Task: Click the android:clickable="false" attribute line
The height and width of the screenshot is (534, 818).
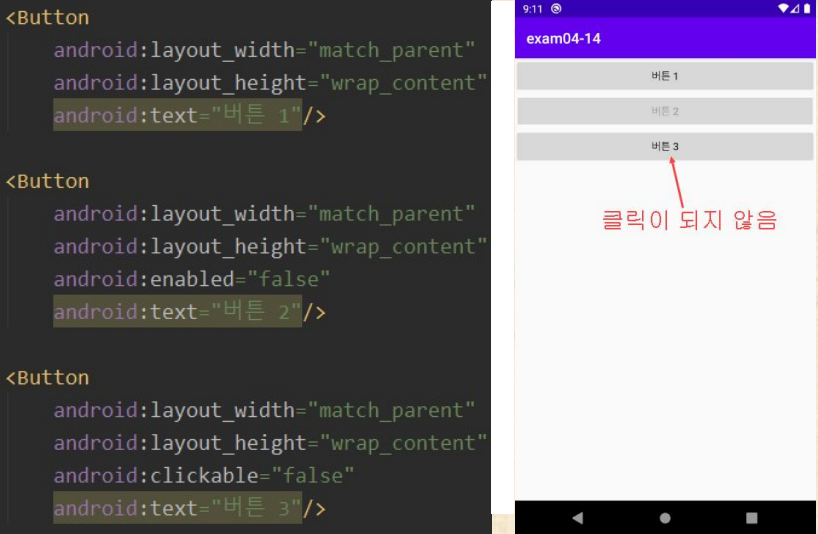Action: point(204,476)
